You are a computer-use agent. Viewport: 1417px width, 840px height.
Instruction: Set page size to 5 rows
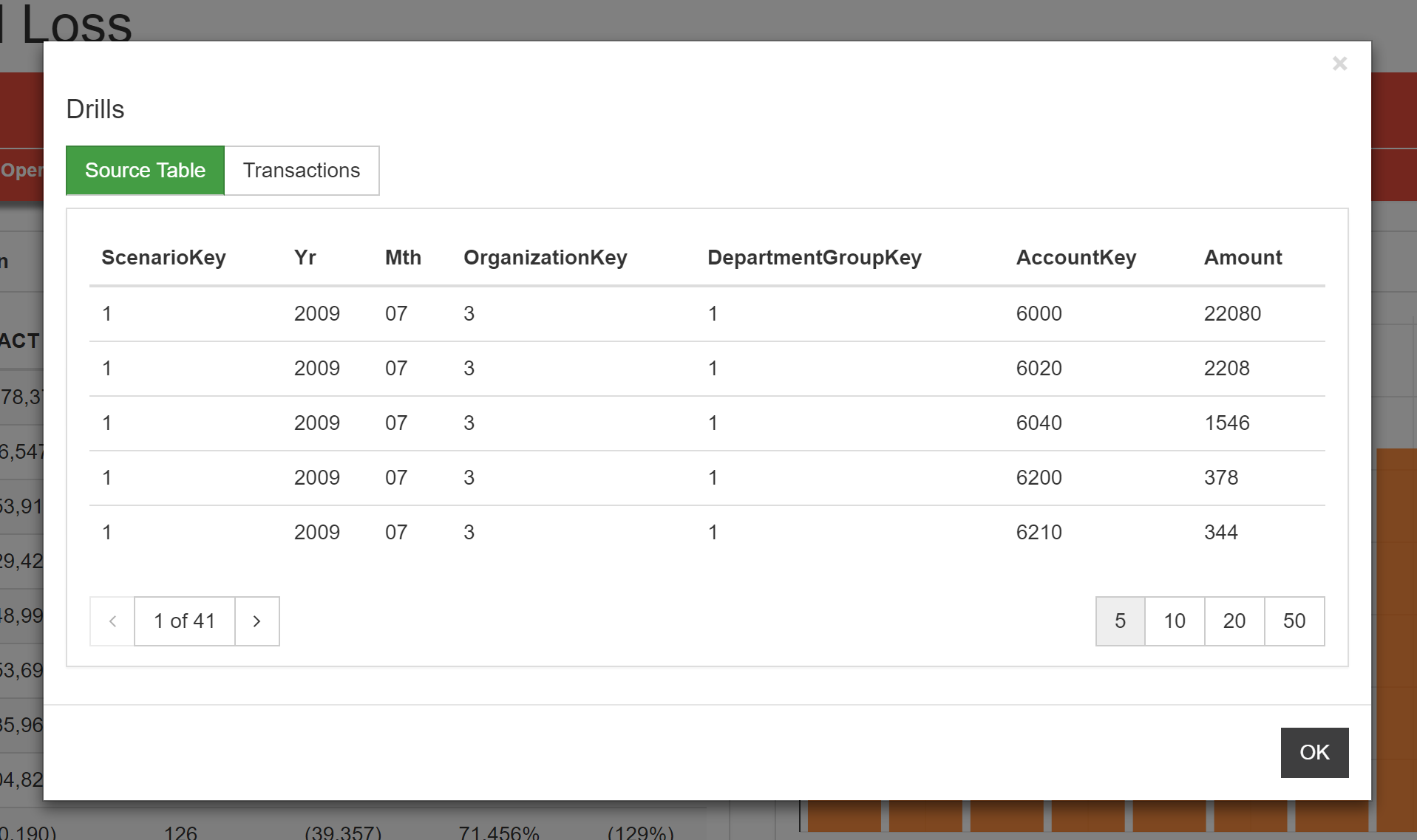(x=1120, y=621)
